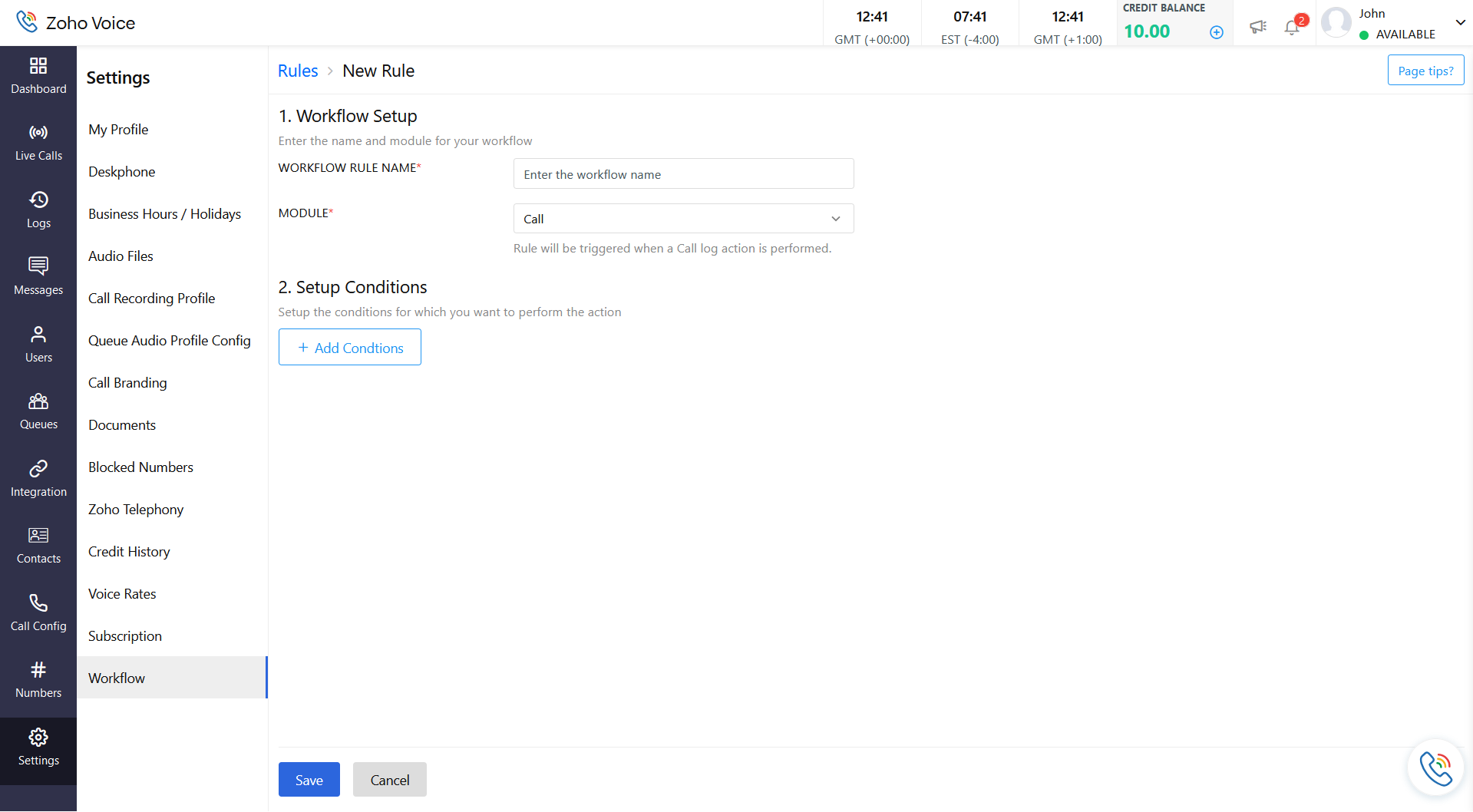
Task: Return to Rules via breadcrumb
Action: 298,71
